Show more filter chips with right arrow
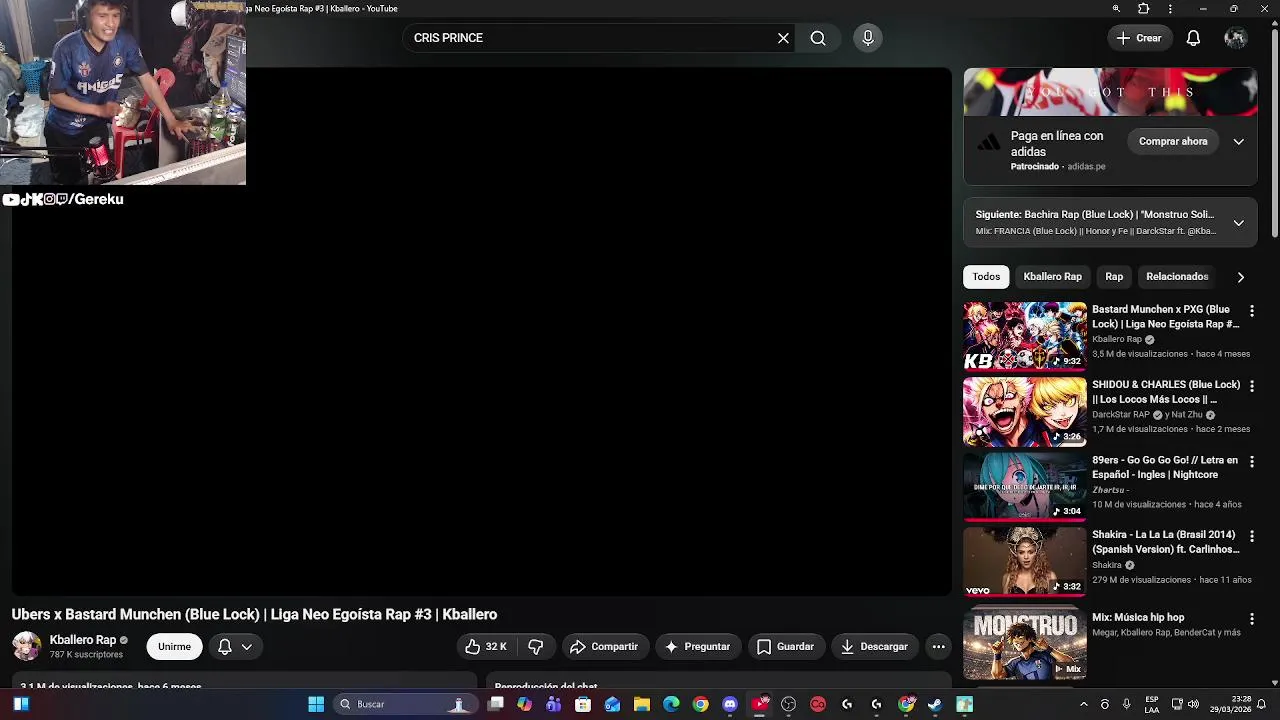Image resolution: width=1280 pixels, height=720 pixels. point(1240,277)
